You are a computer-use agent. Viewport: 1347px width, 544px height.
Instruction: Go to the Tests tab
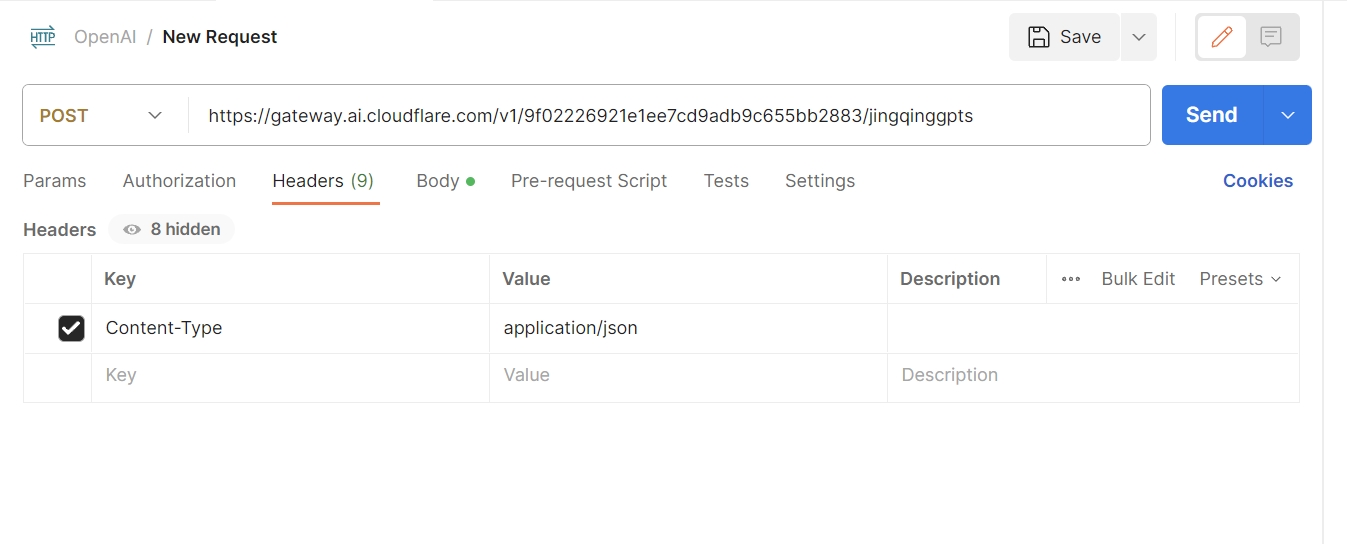pyautogui.click(x=726, y=181)
